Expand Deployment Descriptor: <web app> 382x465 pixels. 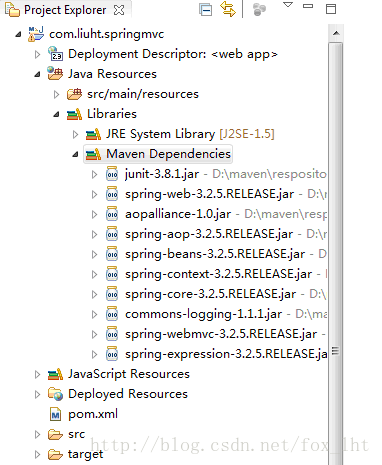click(37, 54)
